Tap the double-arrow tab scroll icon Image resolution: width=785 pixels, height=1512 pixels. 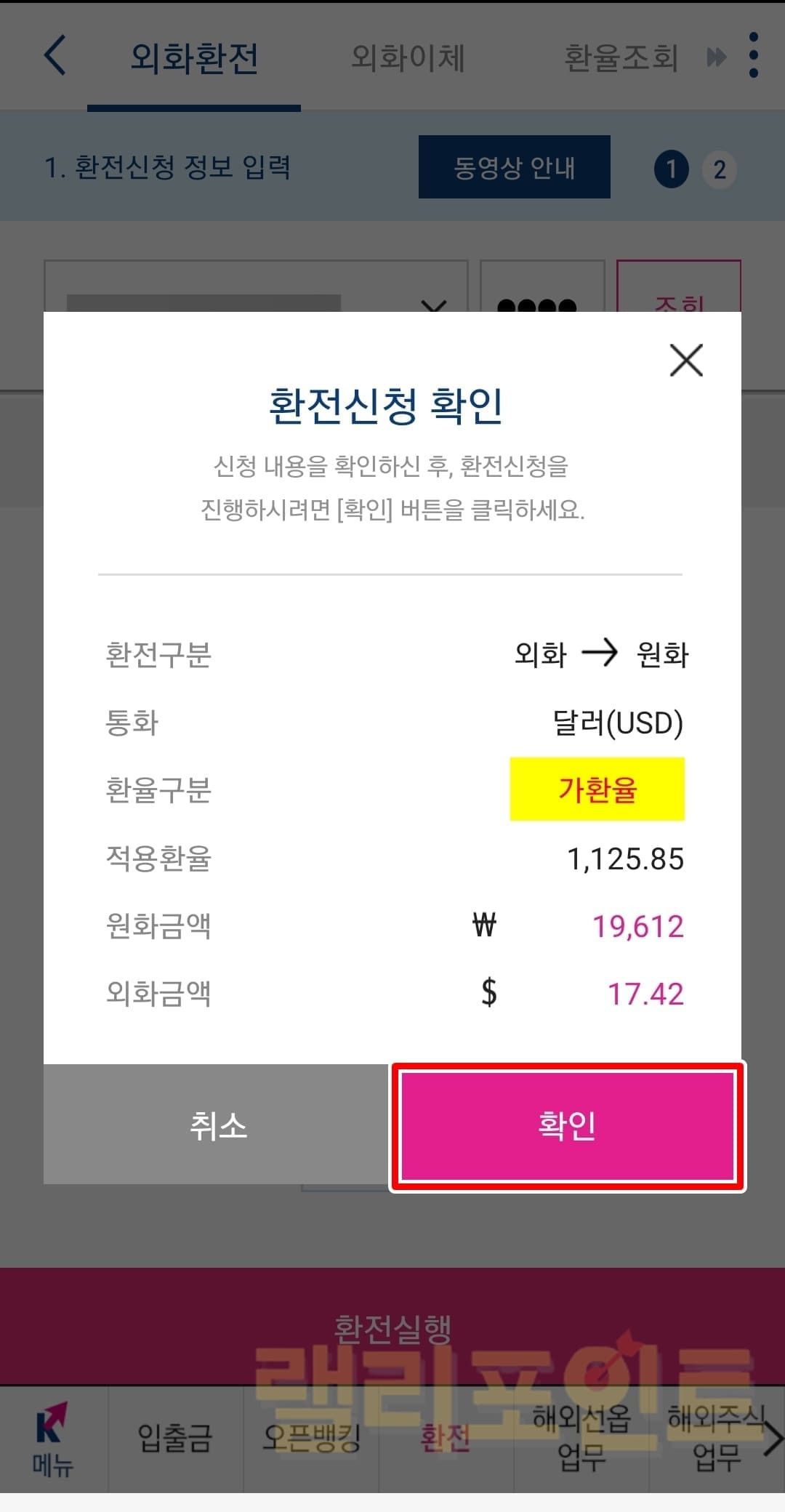click(716, 57)
